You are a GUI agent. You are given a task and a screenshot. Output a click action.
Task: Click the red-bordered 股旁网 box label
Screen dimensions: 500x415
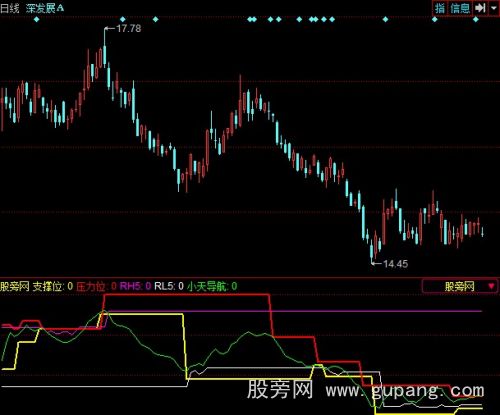(459, 286)
